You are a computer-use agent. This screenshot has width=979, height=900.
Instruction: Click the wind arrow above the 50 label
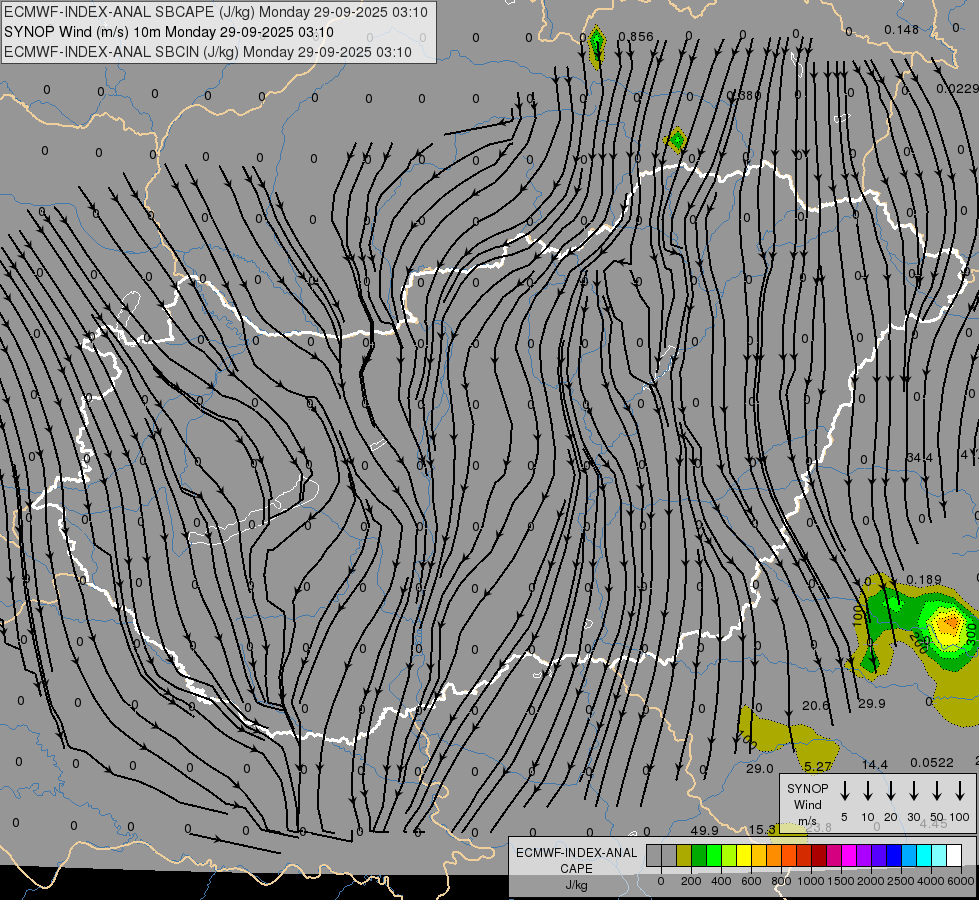[937, 791]
